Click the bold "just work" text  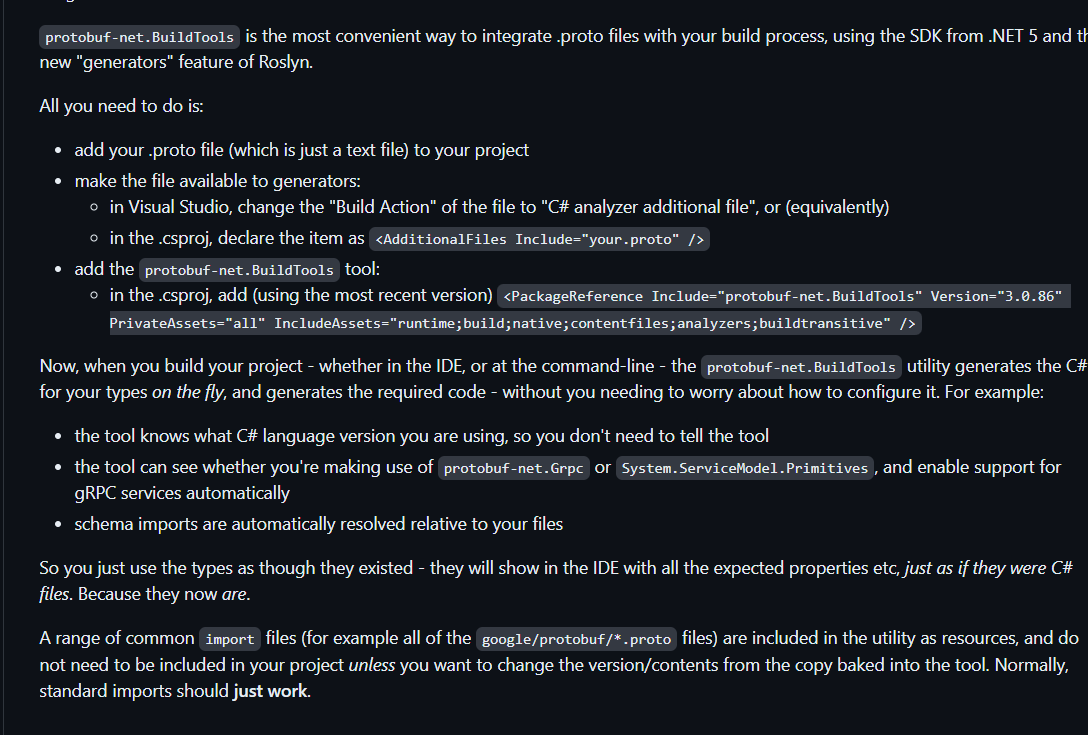[270, 690]
